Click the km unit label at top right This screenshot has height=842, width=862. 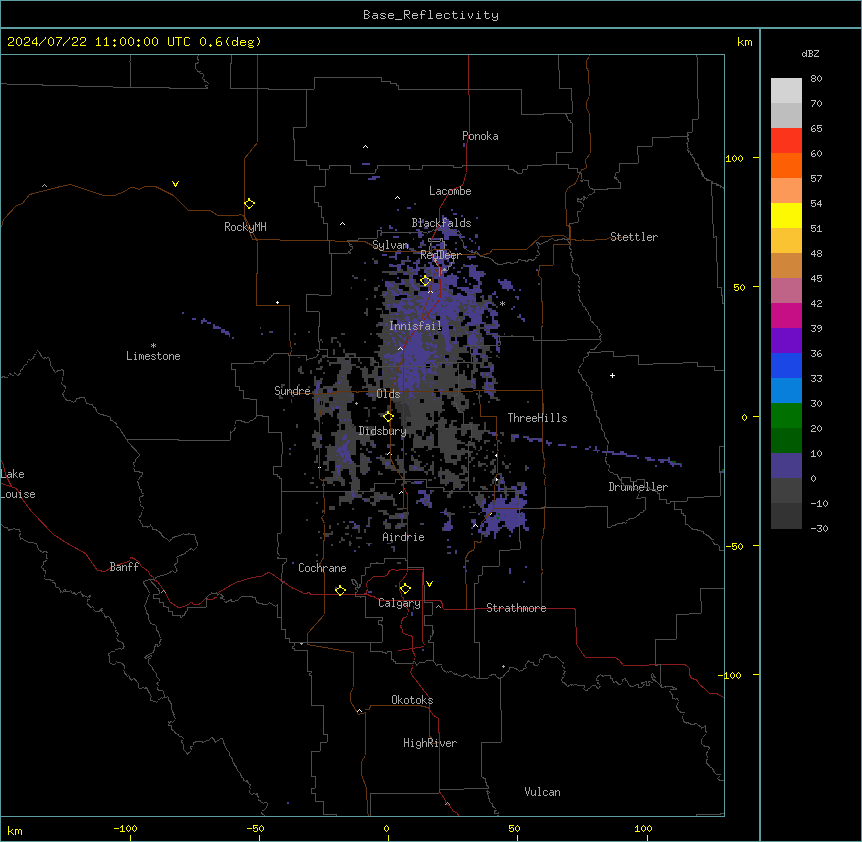[744, 42]
